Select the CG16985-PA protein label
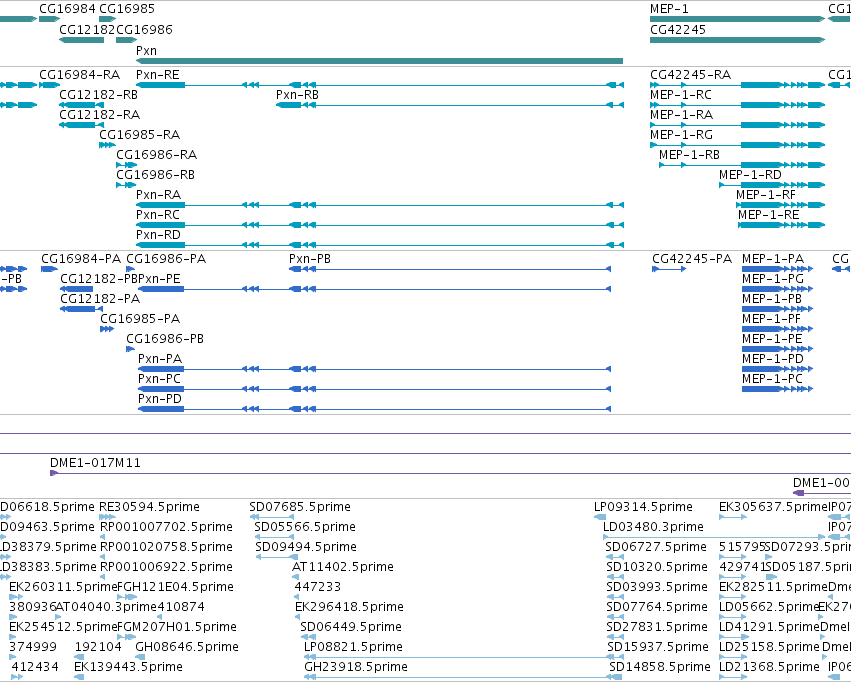This screenshot has height=682, width=851. (x=140, y=319)
